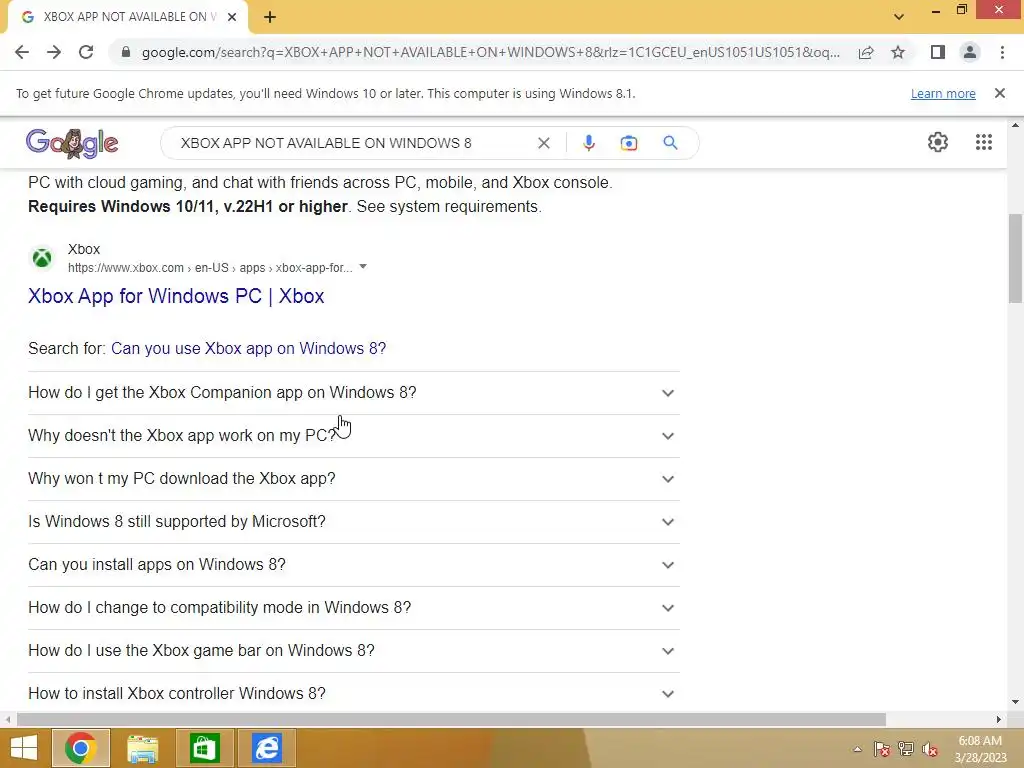Launch Internet Explorer from taskbar
The height and width of the screenshot is (768, 1024).
click(266, 748)
